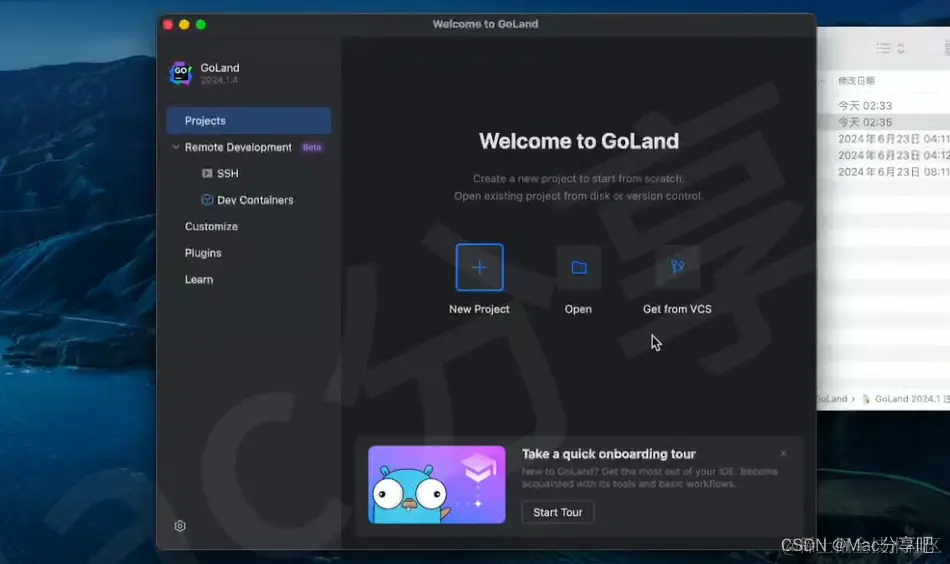This screenshot has height=564, width=950.
Task: Click the New Project plus icon
Action: tap(479, 267)
